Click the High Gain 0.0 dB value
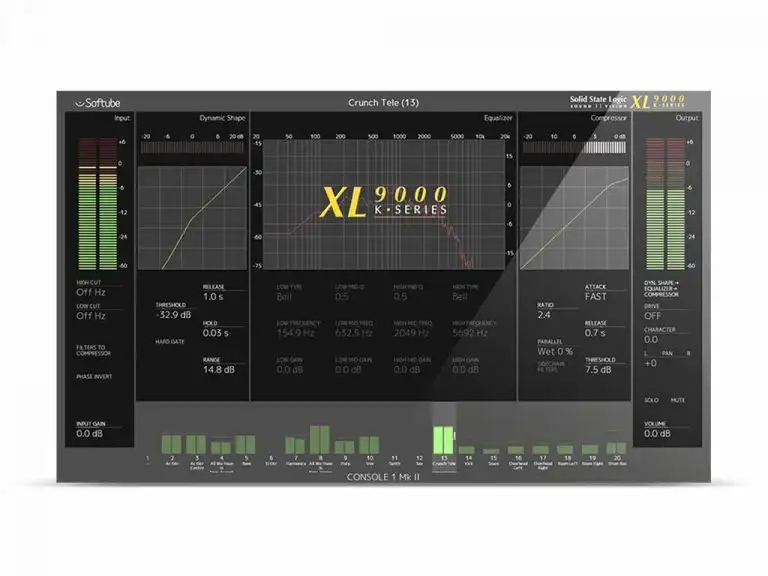768x576 pixels. point(465,370)
